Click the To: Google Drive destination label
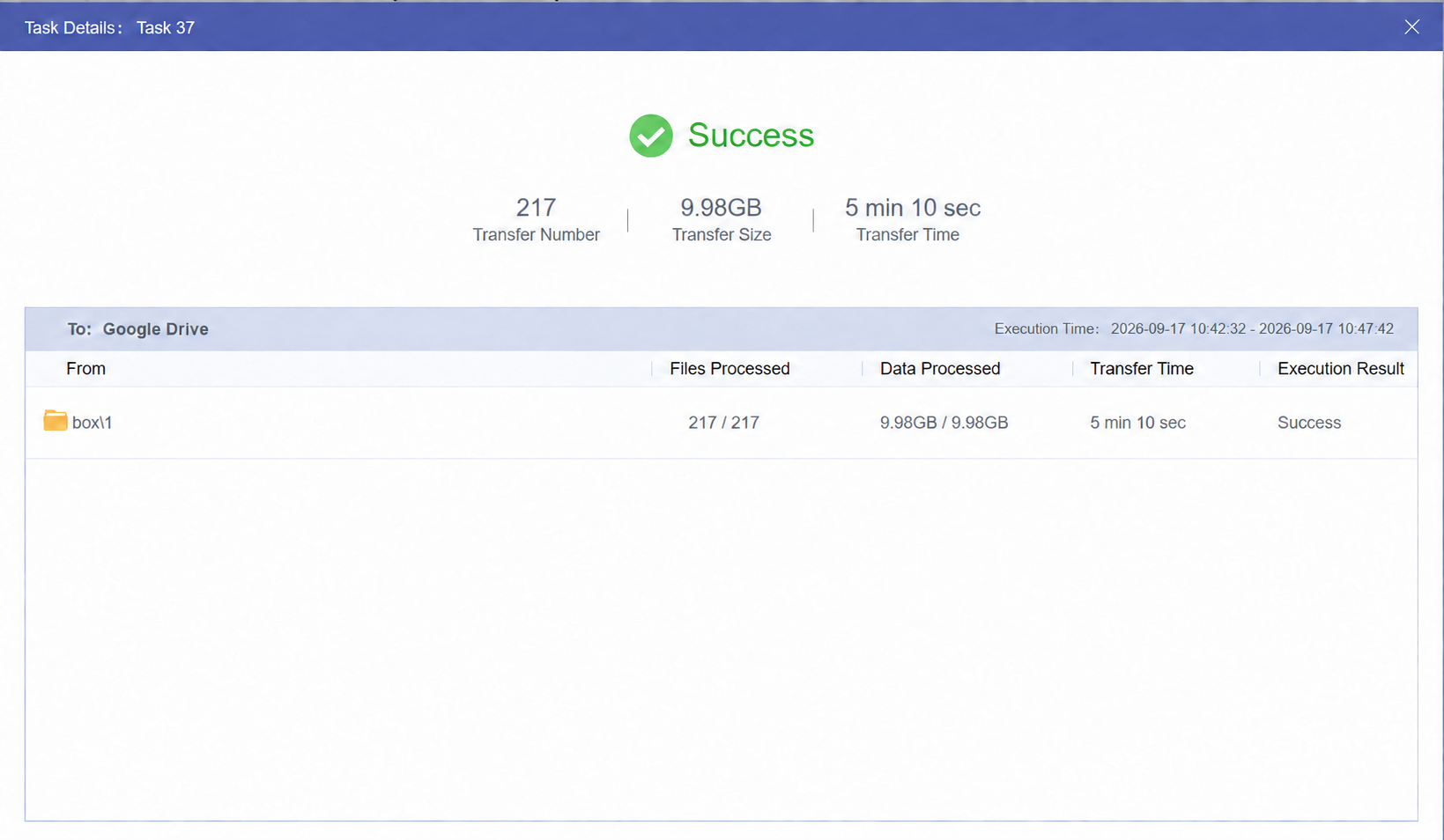This screenshot has width=1444, height=840. (x=138, y=329)
